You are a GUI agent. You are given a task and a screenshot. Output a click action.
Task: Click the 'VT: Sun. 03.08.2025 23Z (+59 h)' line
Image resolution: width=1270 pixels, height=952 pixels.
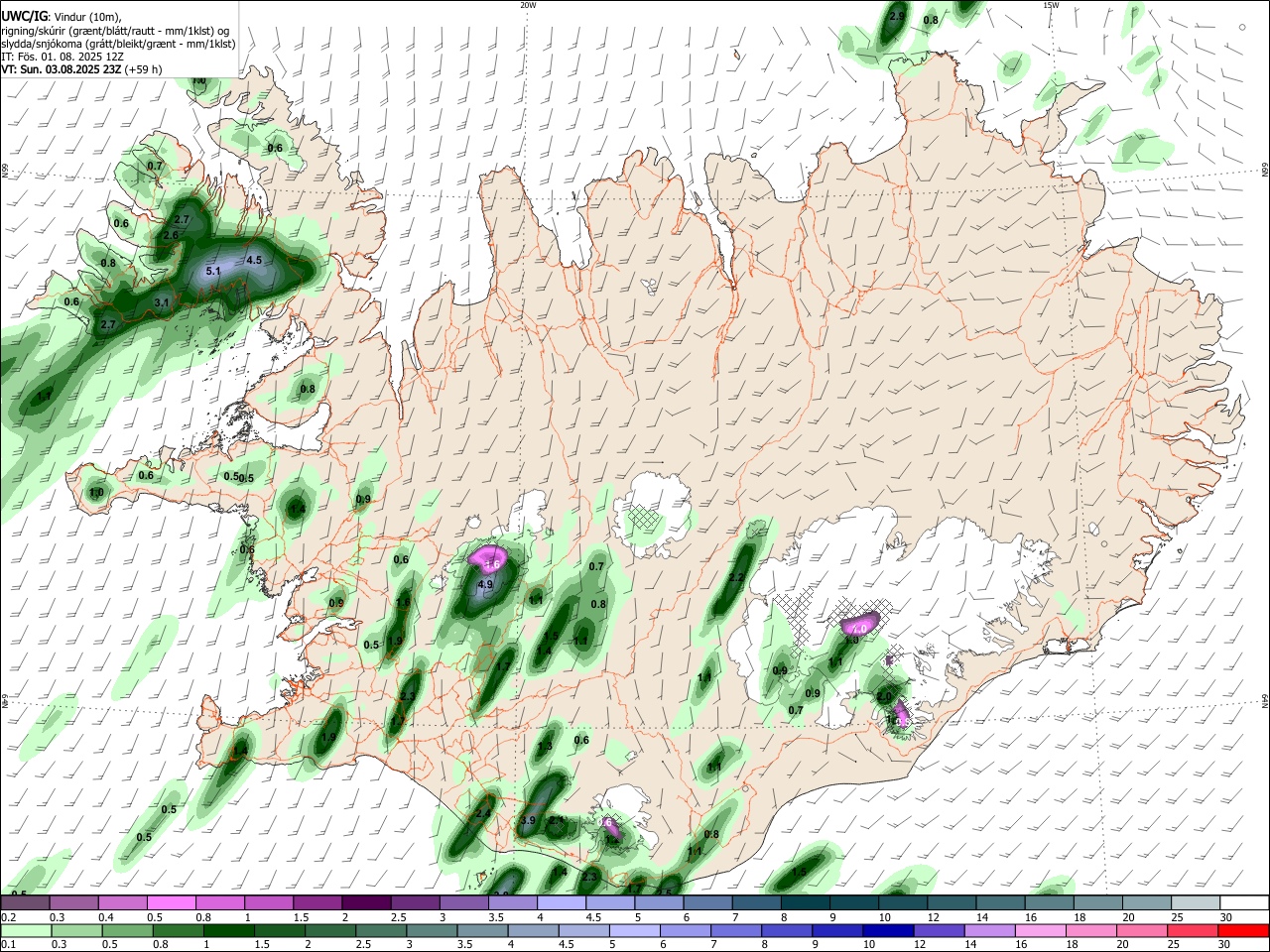point(81,69)
